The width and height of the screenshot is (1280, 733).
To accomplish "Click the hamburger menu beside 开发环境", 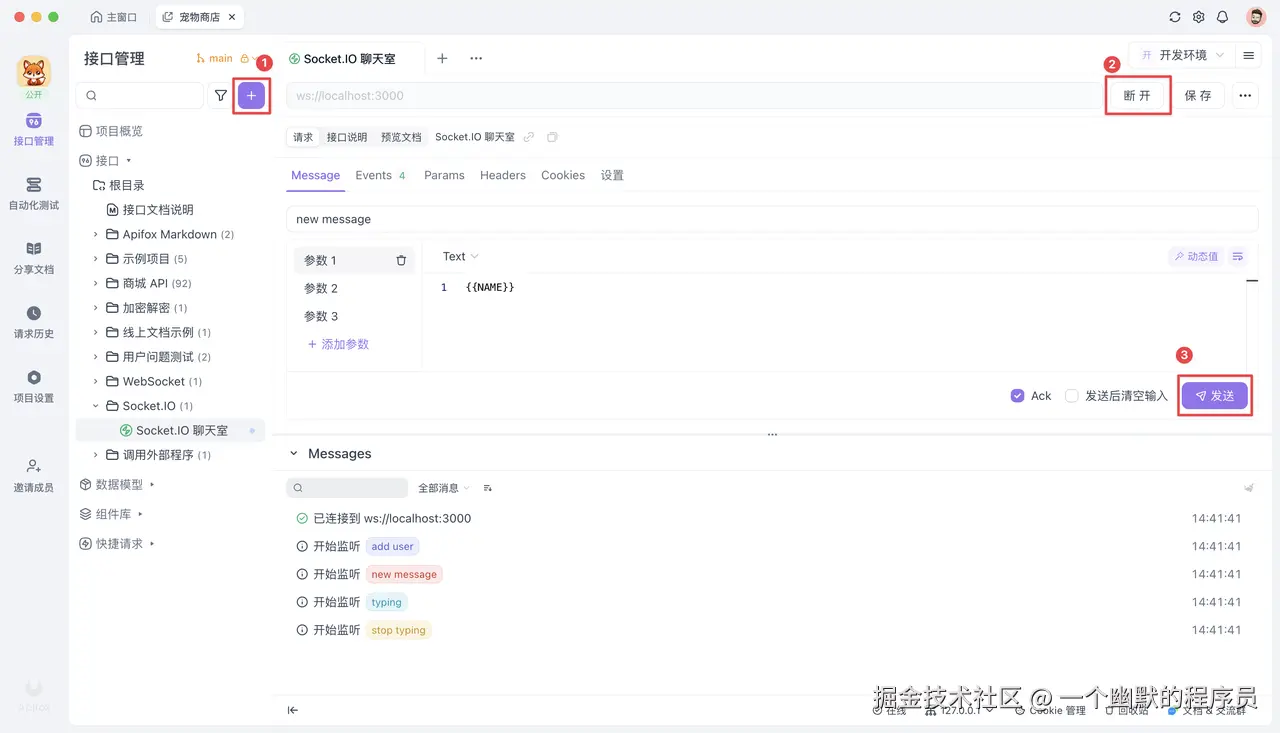I will point(1249,55).
